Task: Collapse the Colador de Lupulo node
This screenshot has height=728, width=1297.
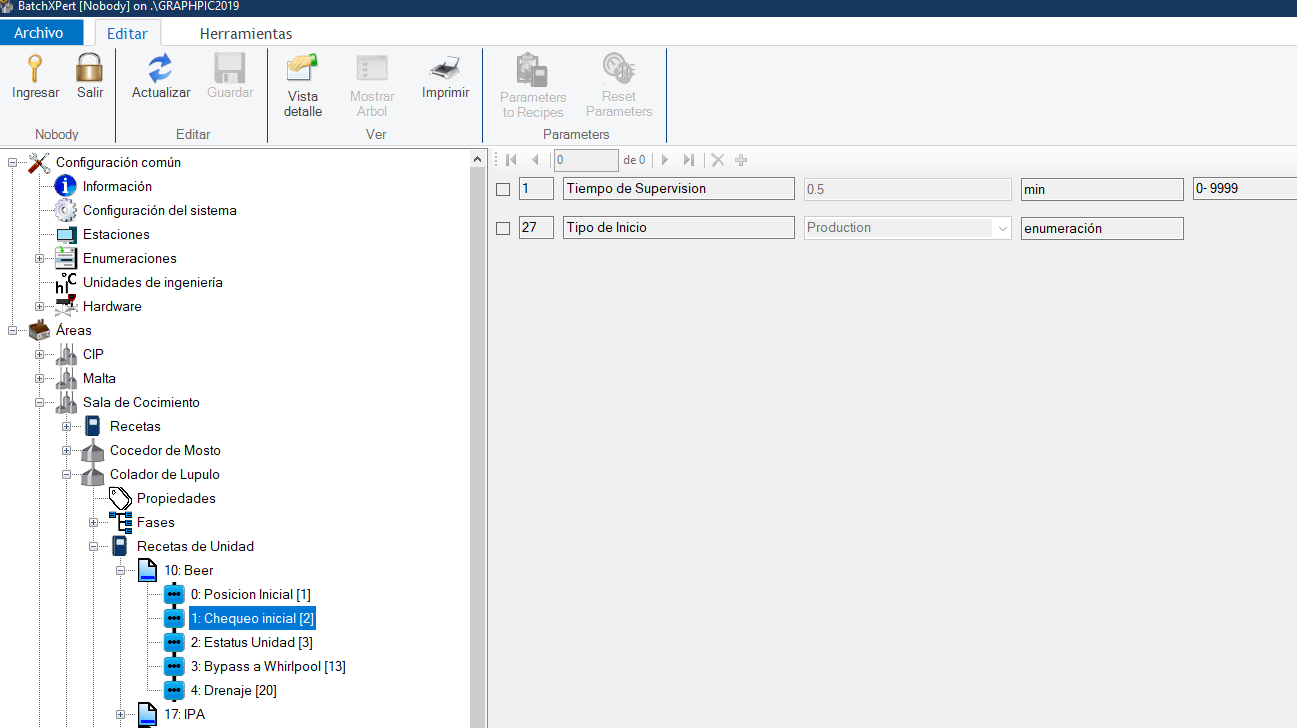Action: coord(66,474)
